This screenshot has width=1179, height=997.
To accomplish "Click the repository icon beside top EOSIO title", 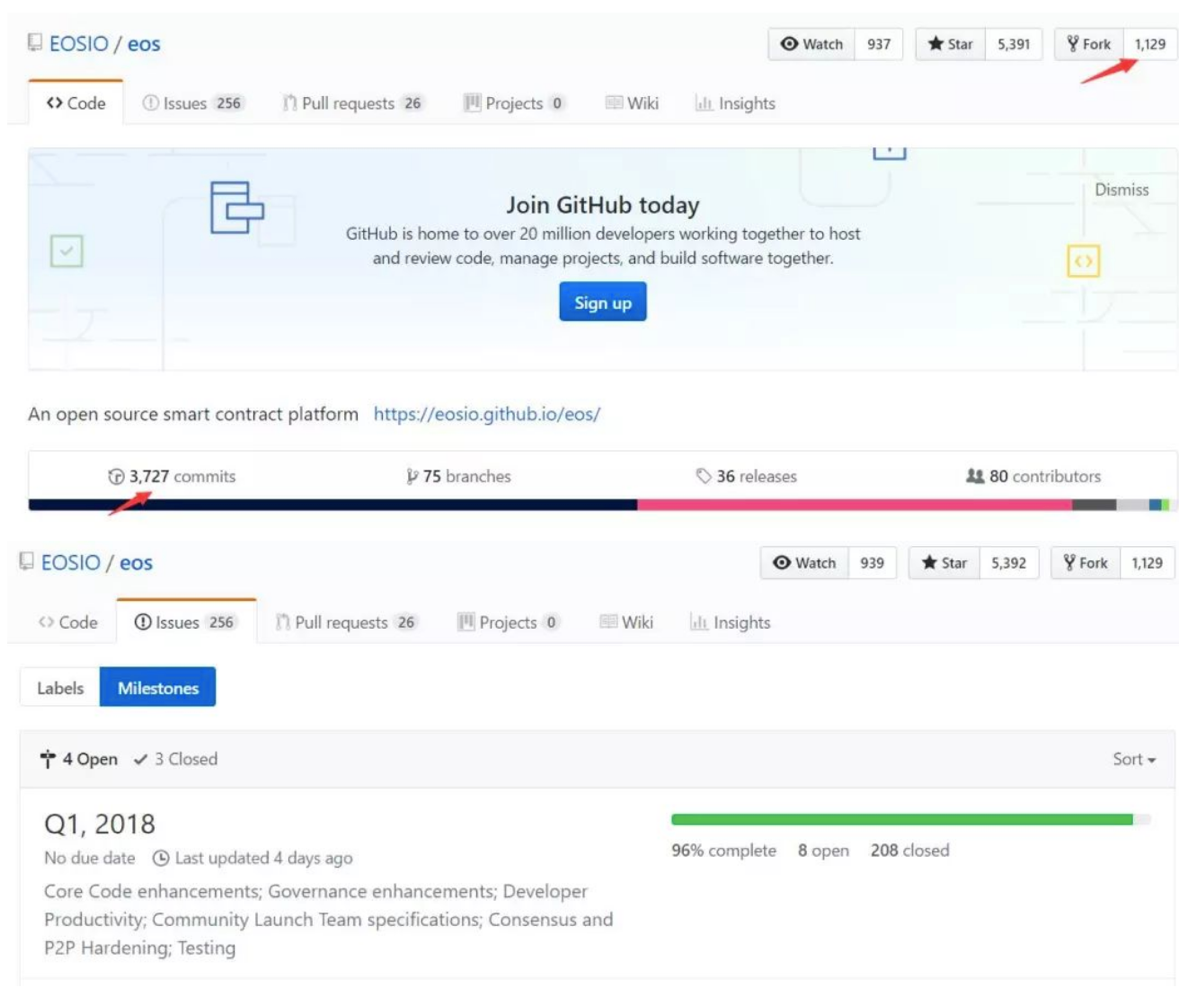I will [35, 43].
